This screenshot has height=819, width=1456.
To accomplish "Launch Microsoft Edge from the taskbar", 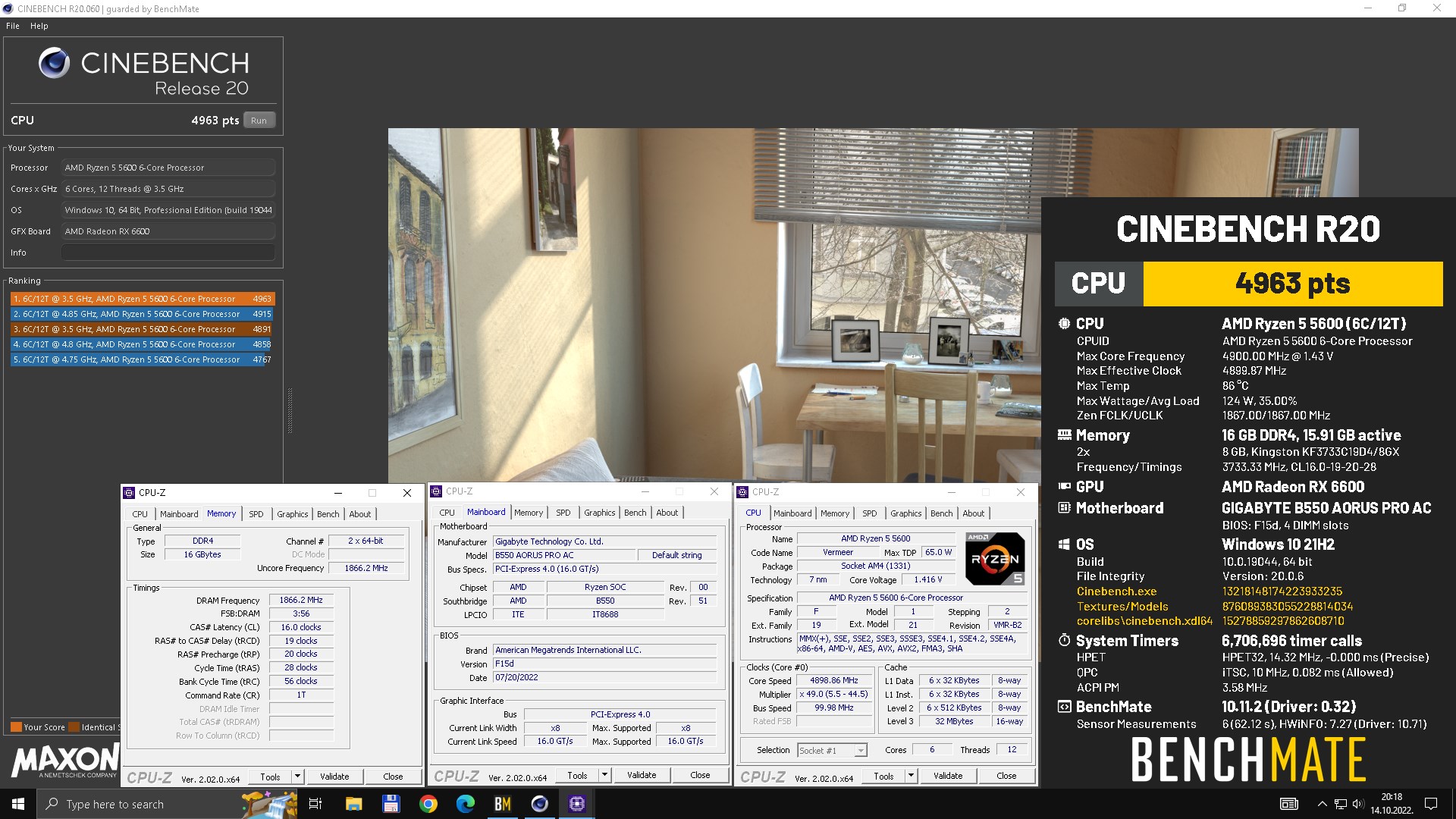I will 465,804.
